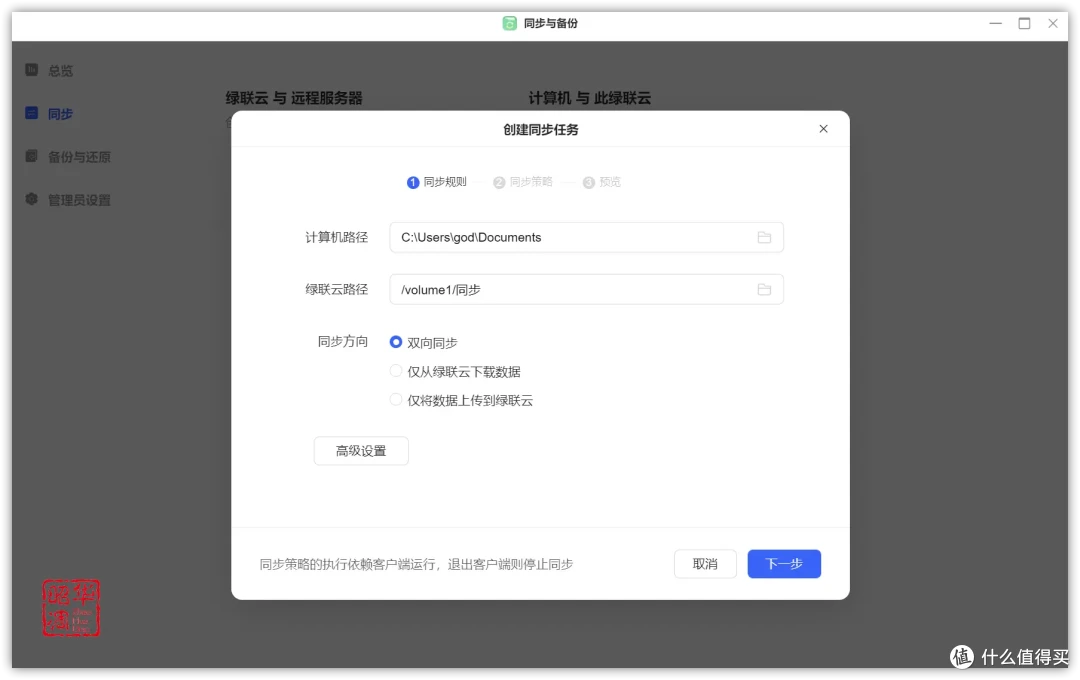Image resolution: width=1080 pixels, height=680 pixels.
Task: Close the 创建同步任务 dialog
Action: [x=823, y=129]
